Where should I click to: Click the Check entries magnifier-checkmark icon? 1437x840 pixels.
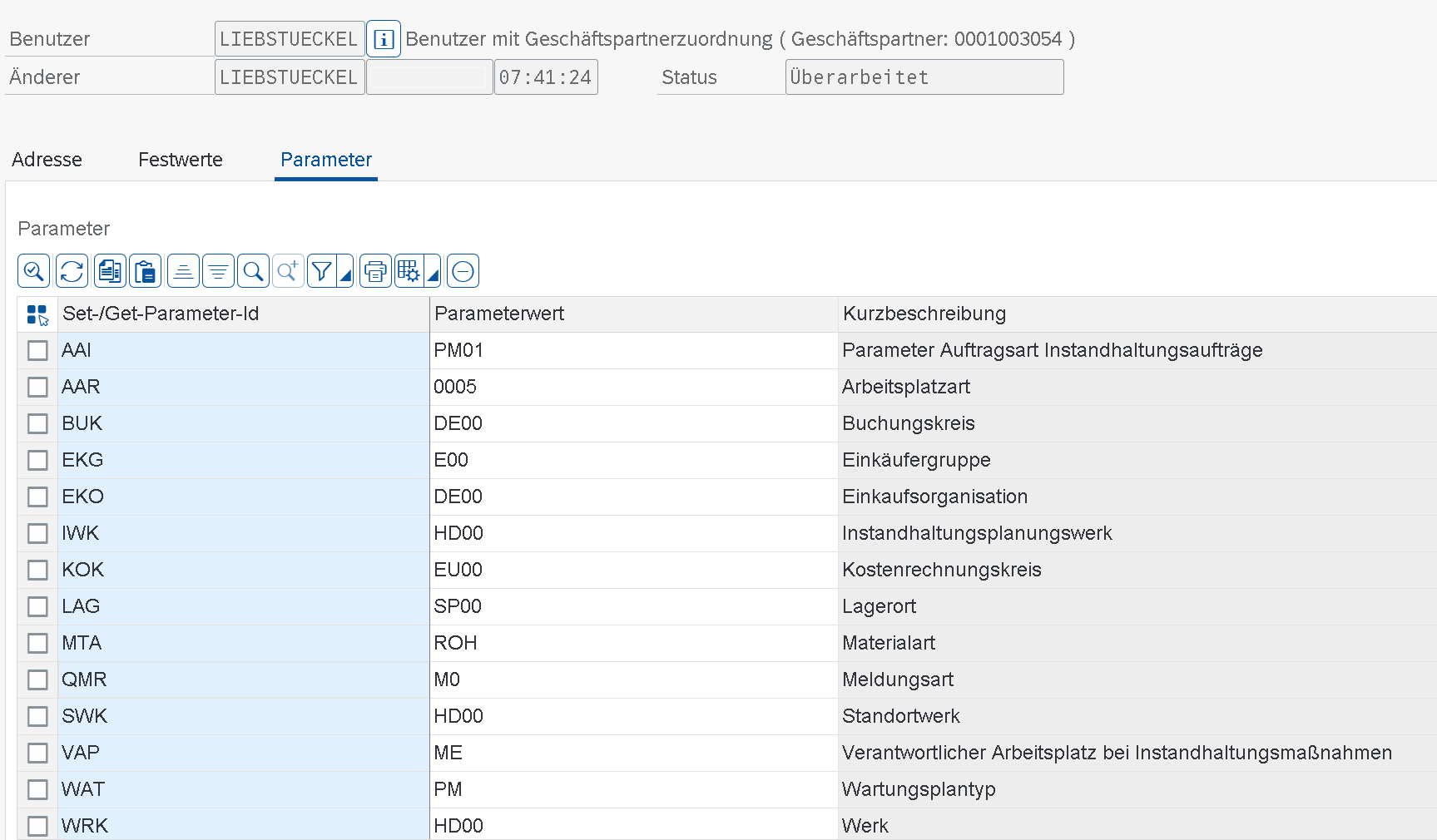pyautogui.click(x=34, y=271)
